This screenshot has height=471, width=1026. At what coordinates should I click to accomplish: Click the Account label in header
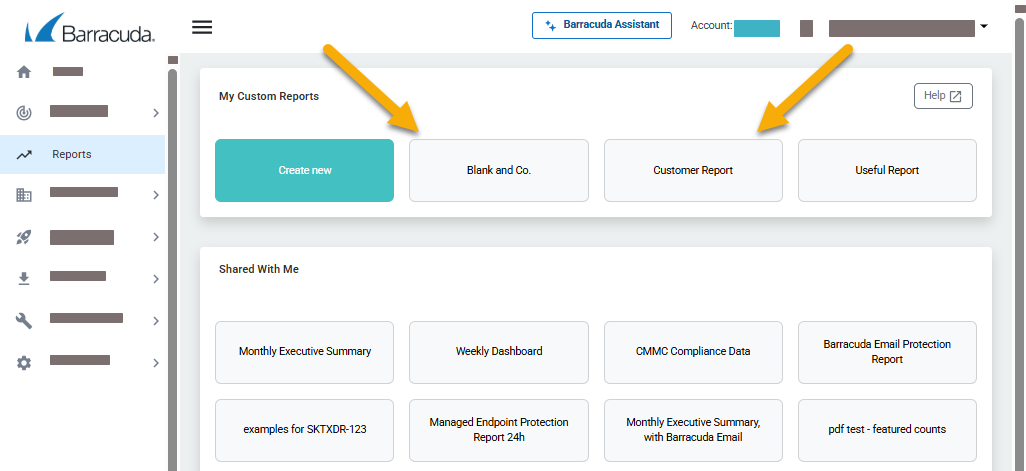click(x=711, y=26)
